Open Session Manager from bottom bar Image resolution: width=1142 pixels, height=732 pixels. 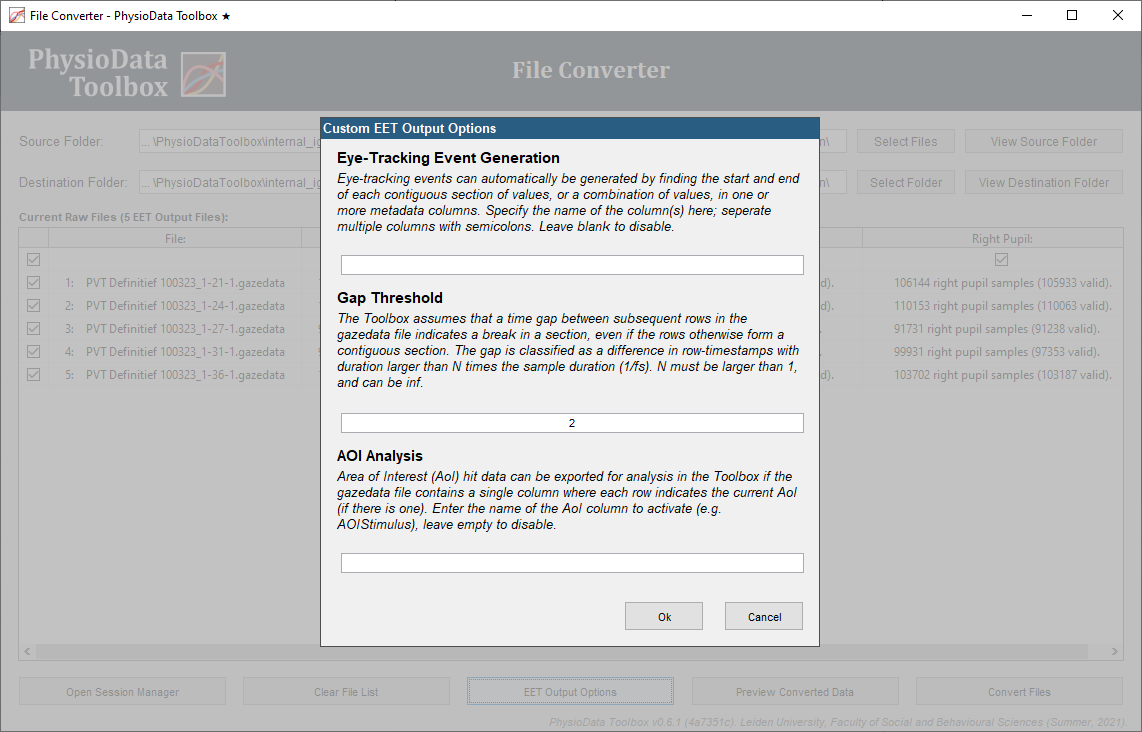point(122,691)
